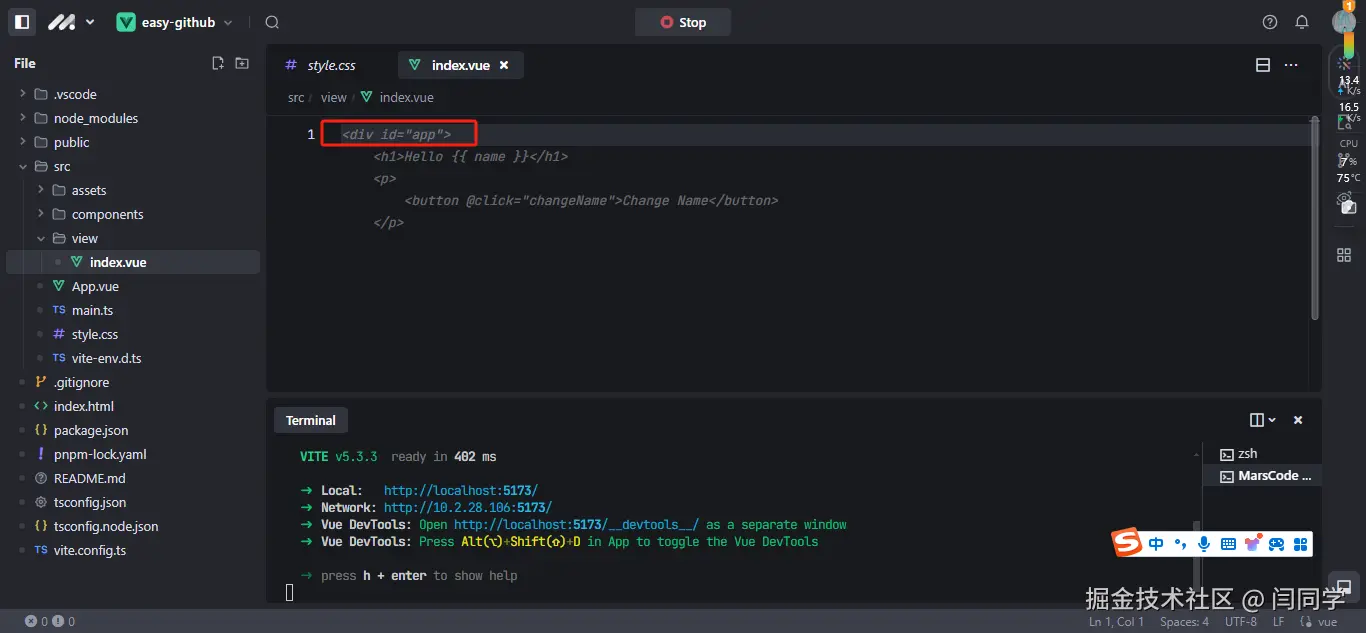Change the UTF-8 file encoding

click(1241, 621)
